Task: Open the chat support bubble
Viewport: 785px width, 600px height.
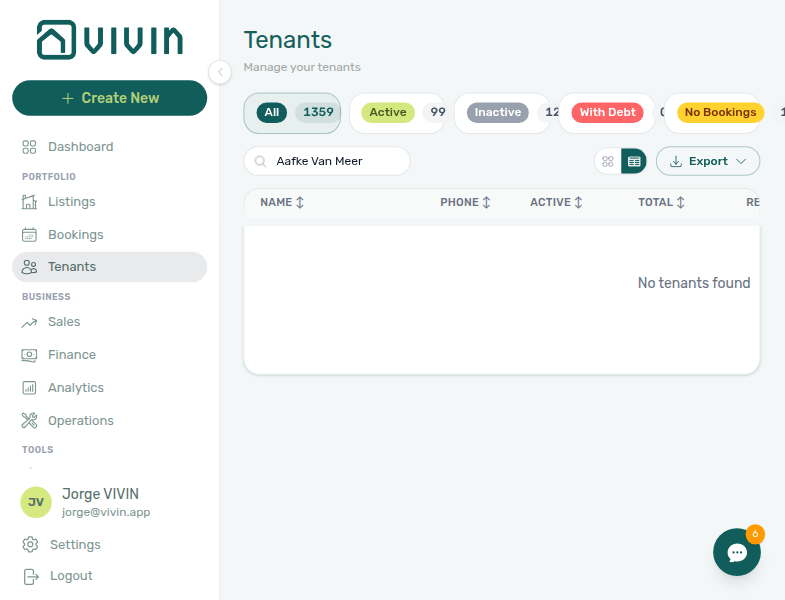Action: pos(737,552)
